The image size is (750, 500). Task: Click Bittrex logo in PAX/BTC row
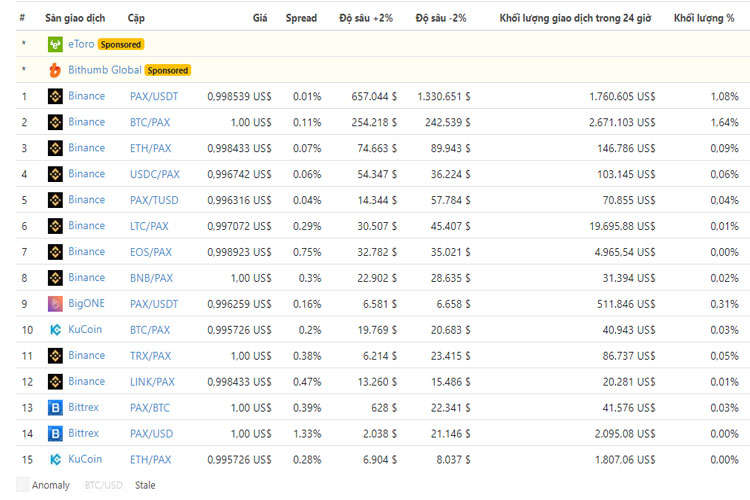coord(55,407)
